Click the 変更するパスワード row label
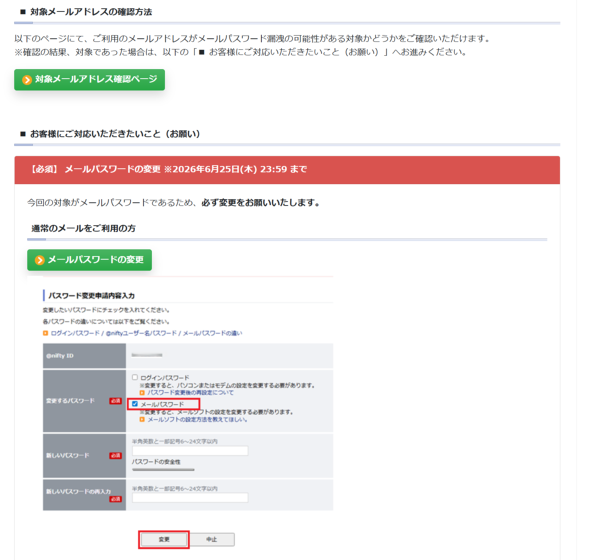This screenshot has height=560, width=590. point(70,401)
